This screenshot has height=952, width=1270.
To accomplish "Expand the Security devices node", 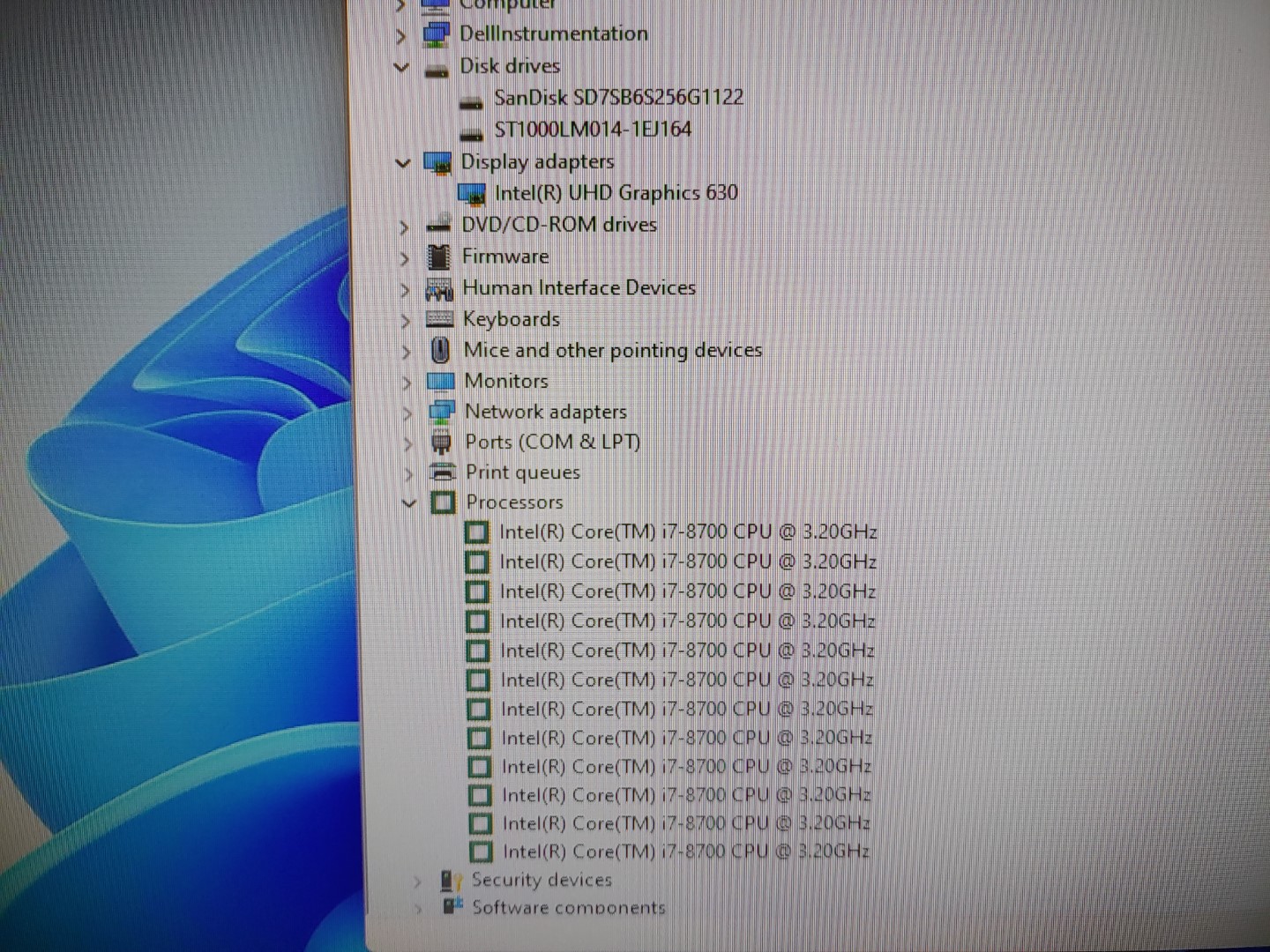I will pyautogui.click(x=418, y=881).
